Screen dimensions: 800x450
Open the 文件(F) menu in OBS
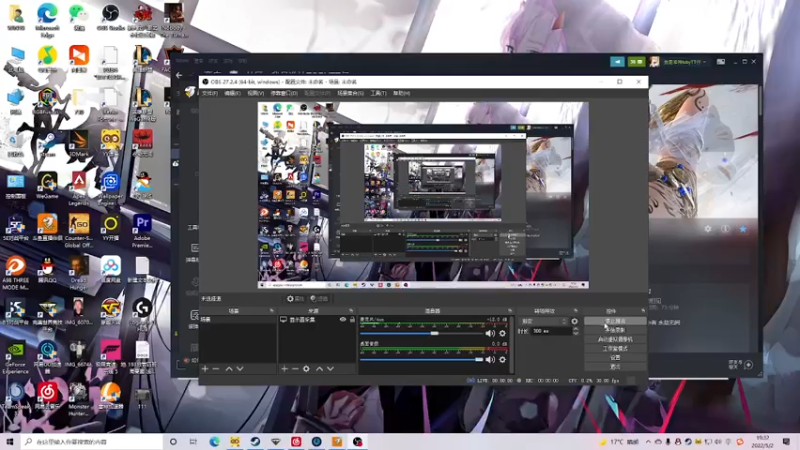(x=209, y=93)
